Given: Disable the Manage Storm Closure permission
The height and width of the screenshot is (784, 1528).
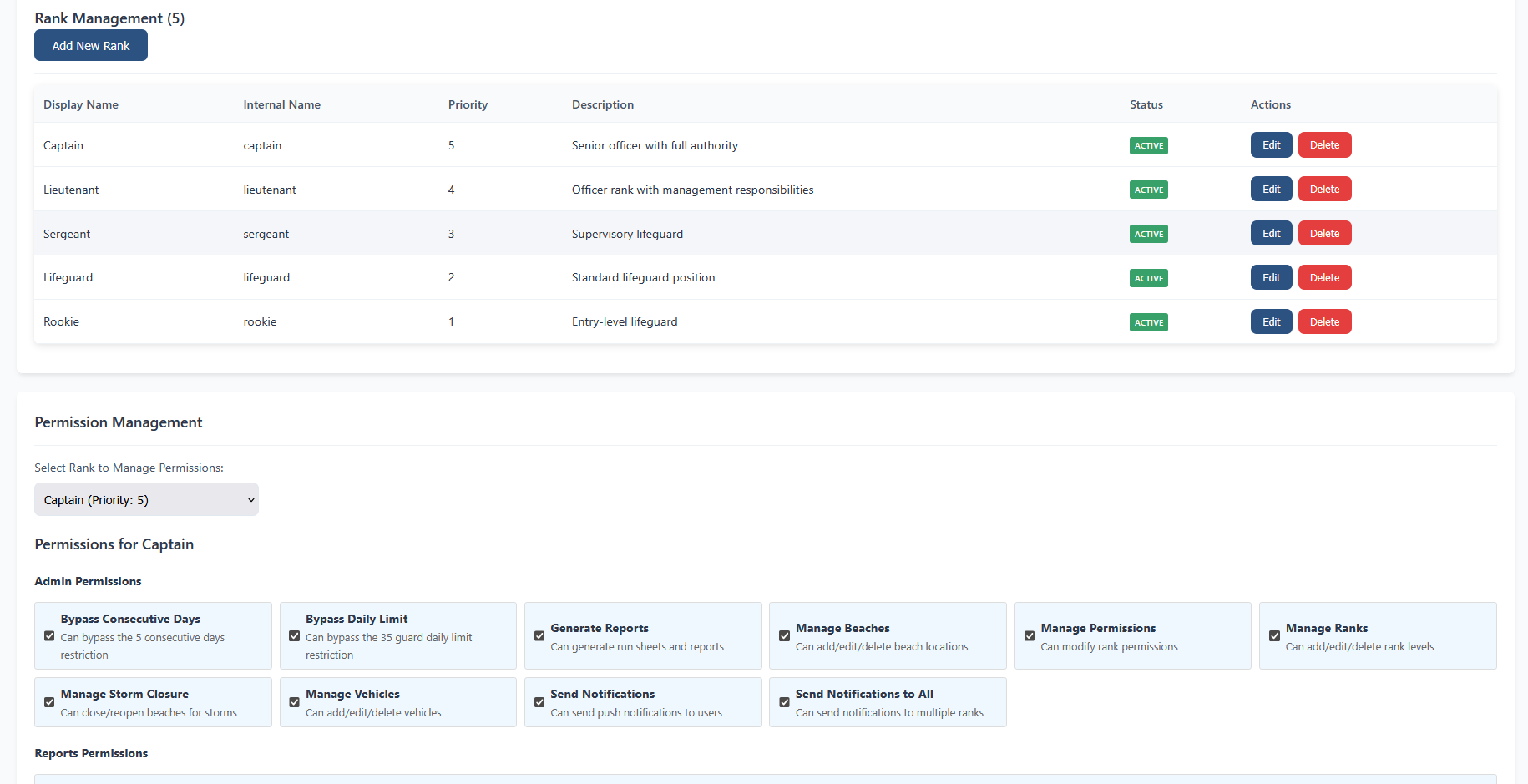Looking at the screenshot, I should tap(48, 701).
